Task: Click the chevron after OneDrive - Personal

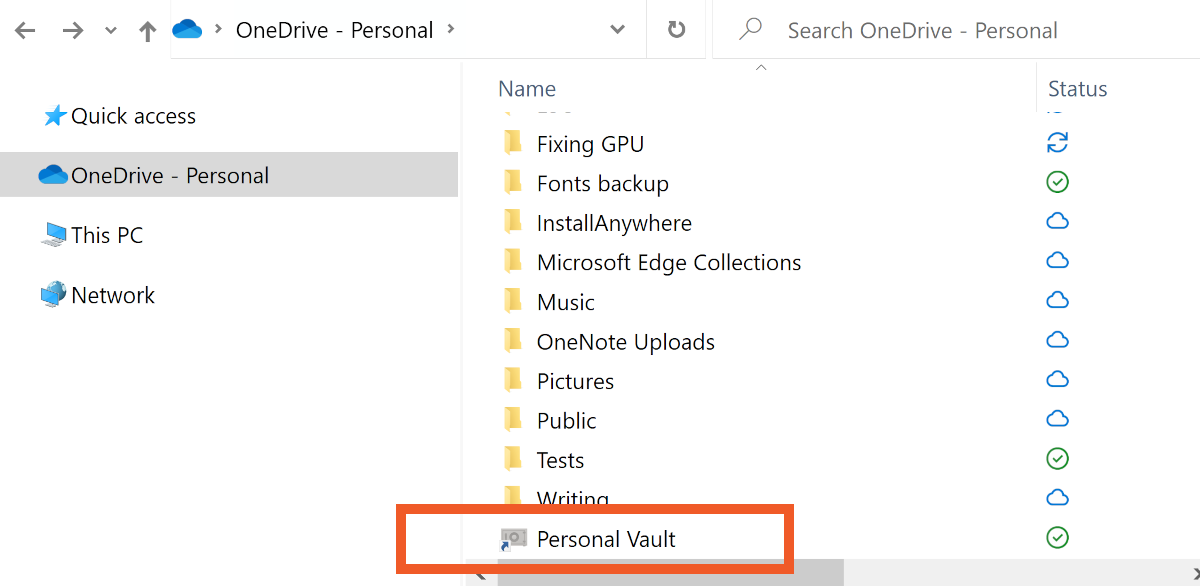Action: tap(451, 29)
